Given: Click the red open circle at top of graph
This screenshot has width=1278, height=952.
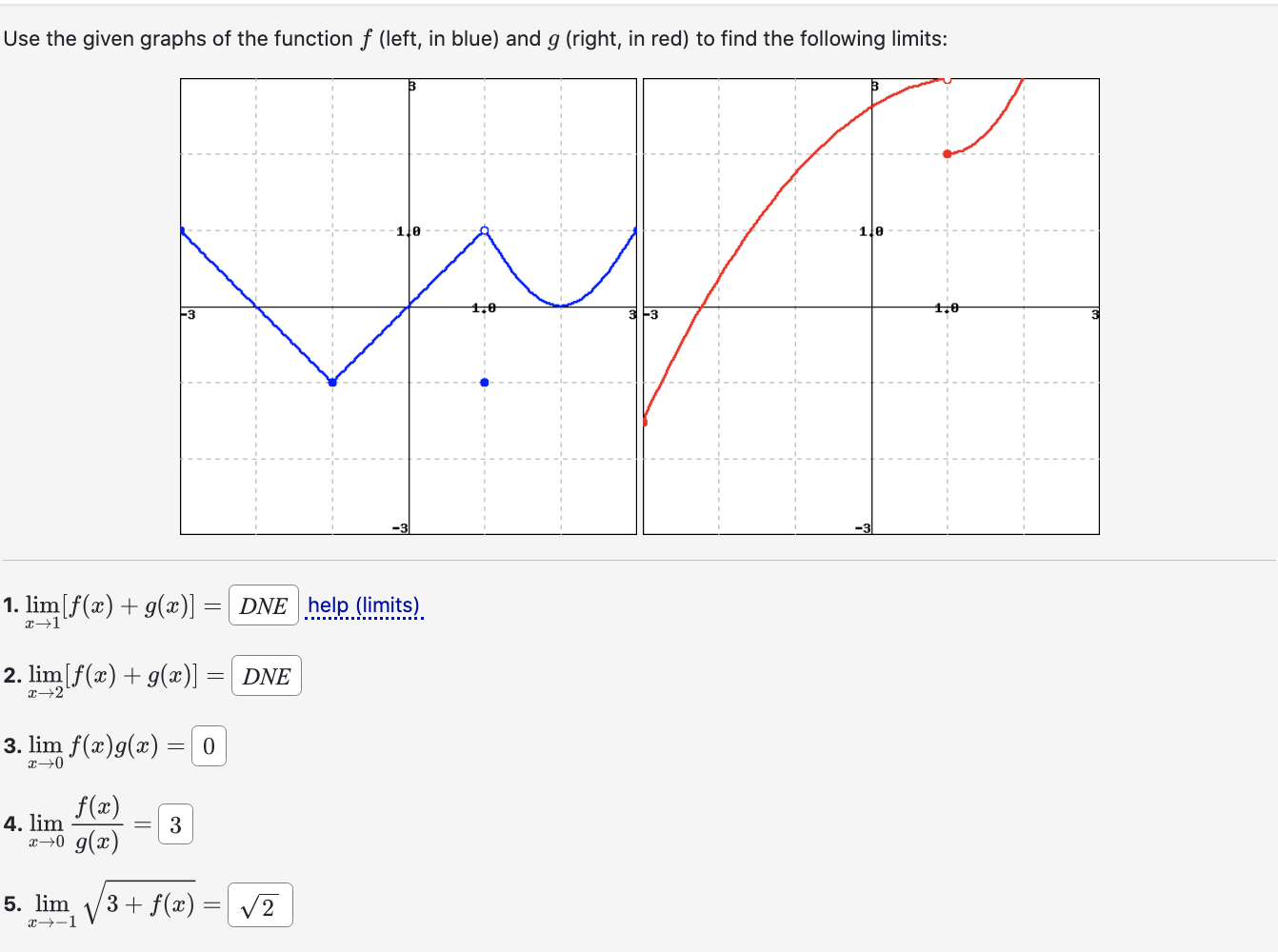Looking at the screenshot, I should [x=948, y=80].
